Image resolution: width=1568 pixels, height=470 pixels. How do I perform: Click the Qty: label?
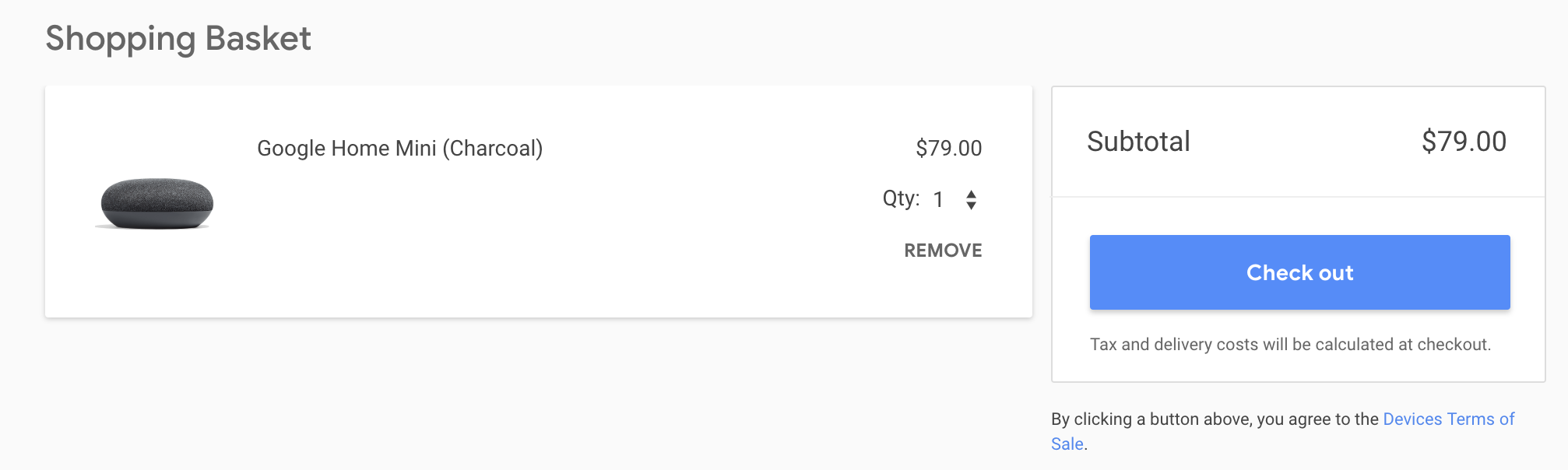(901, 199)
